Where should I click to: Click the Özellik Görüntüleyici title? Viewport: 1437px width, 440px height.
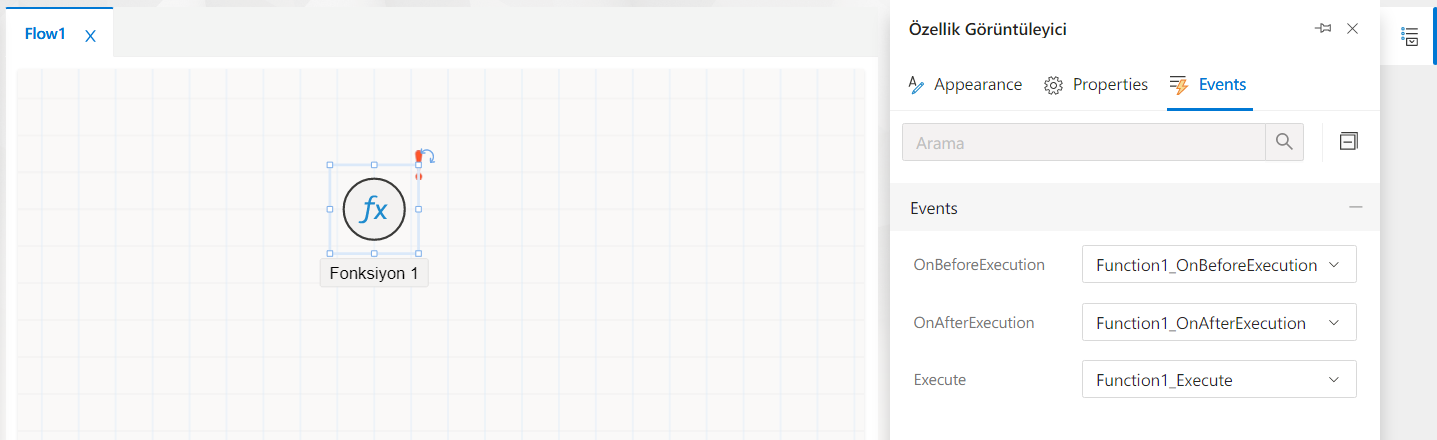[988, 29]
